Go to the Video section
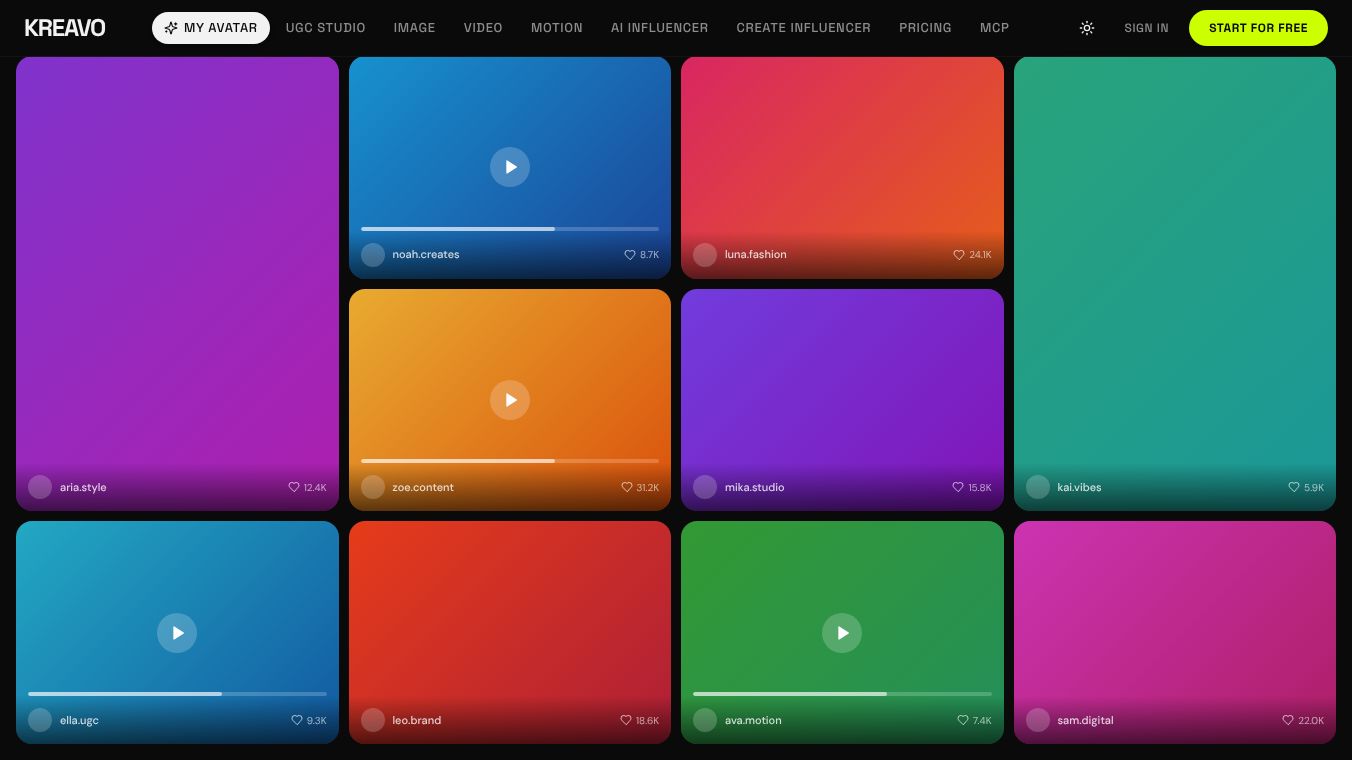1352x760 pixels. pos(483,28)
